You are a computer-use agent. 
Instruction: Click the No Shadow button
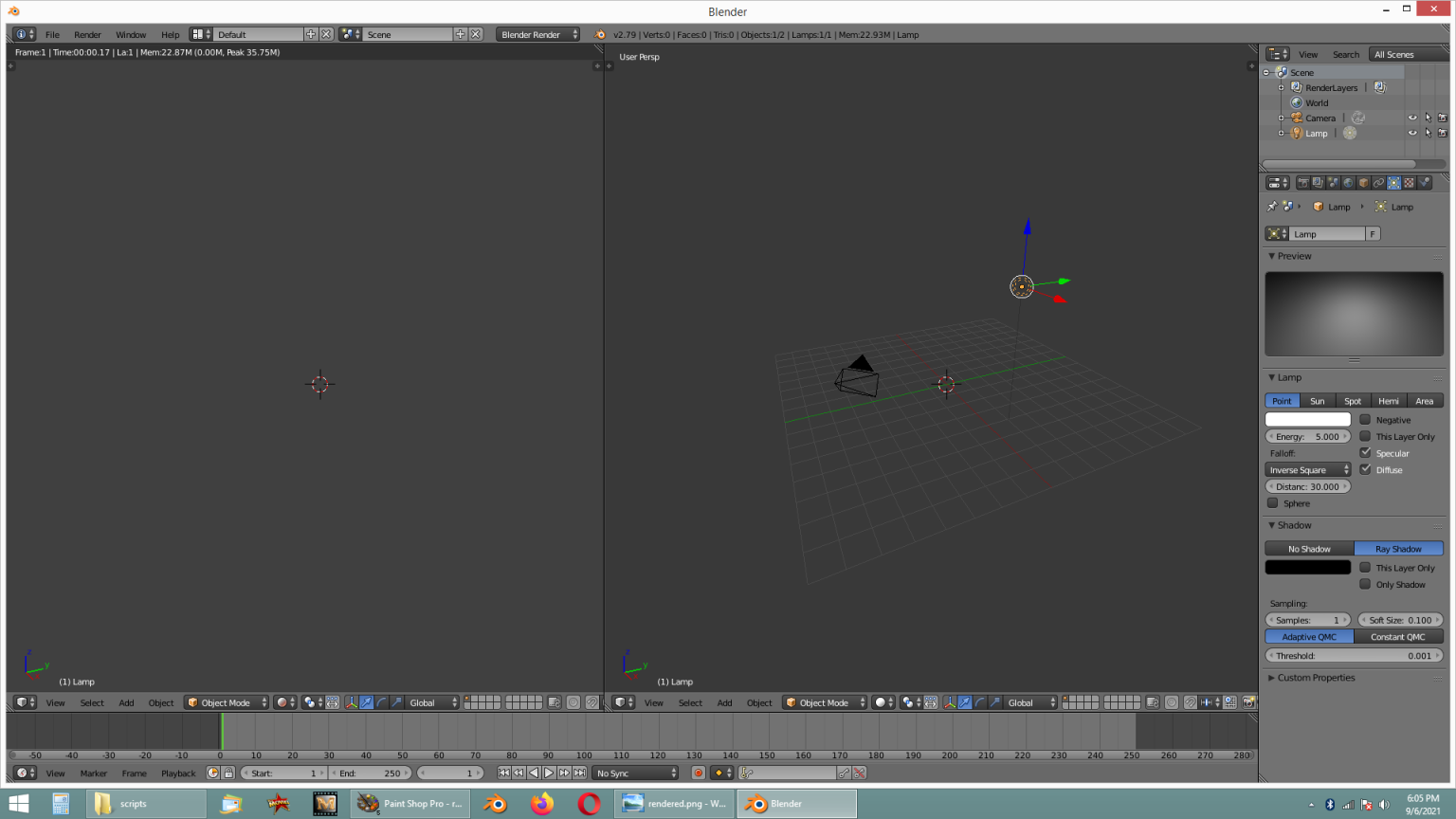click(1309, 549)
